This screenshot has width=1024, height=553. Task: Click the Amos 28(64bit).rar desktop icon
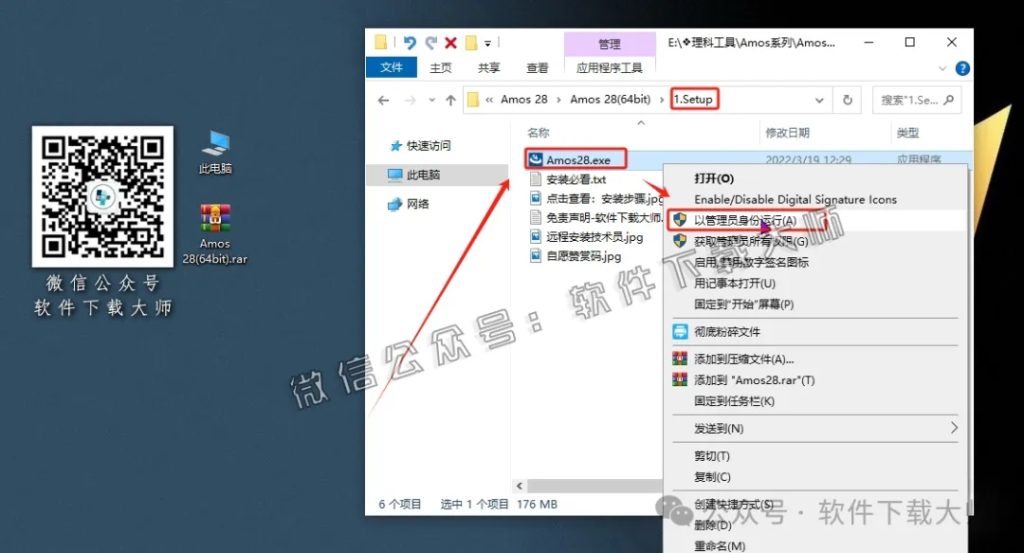(215, 234)
